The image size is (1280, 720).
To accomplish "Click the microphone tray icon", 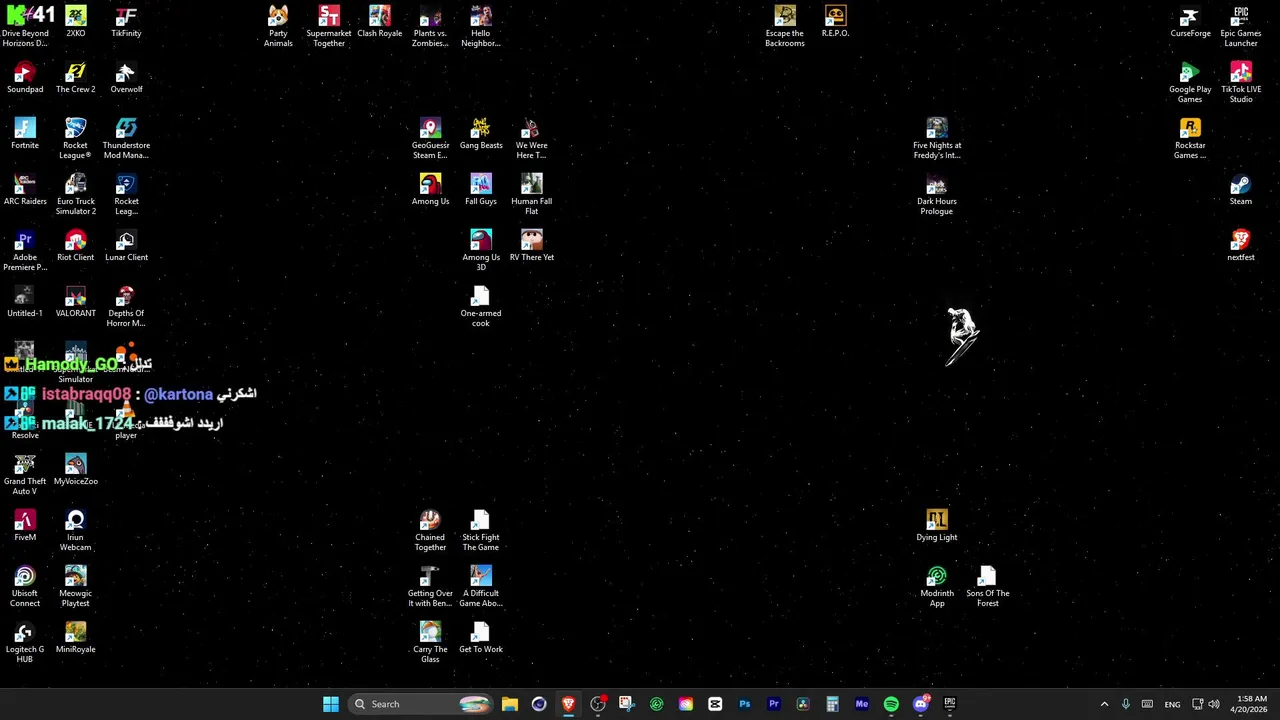I will tap(1126, 704).
